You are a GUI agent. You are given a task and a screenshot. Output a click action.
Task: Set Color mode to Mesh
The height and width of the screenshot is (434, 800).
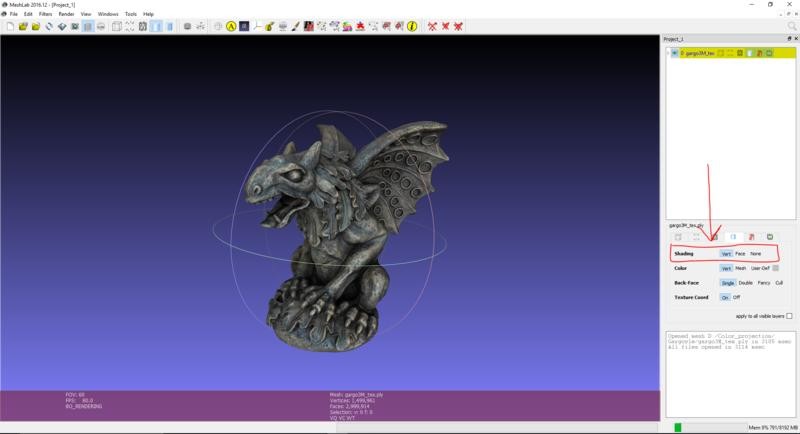click(740, 268)
